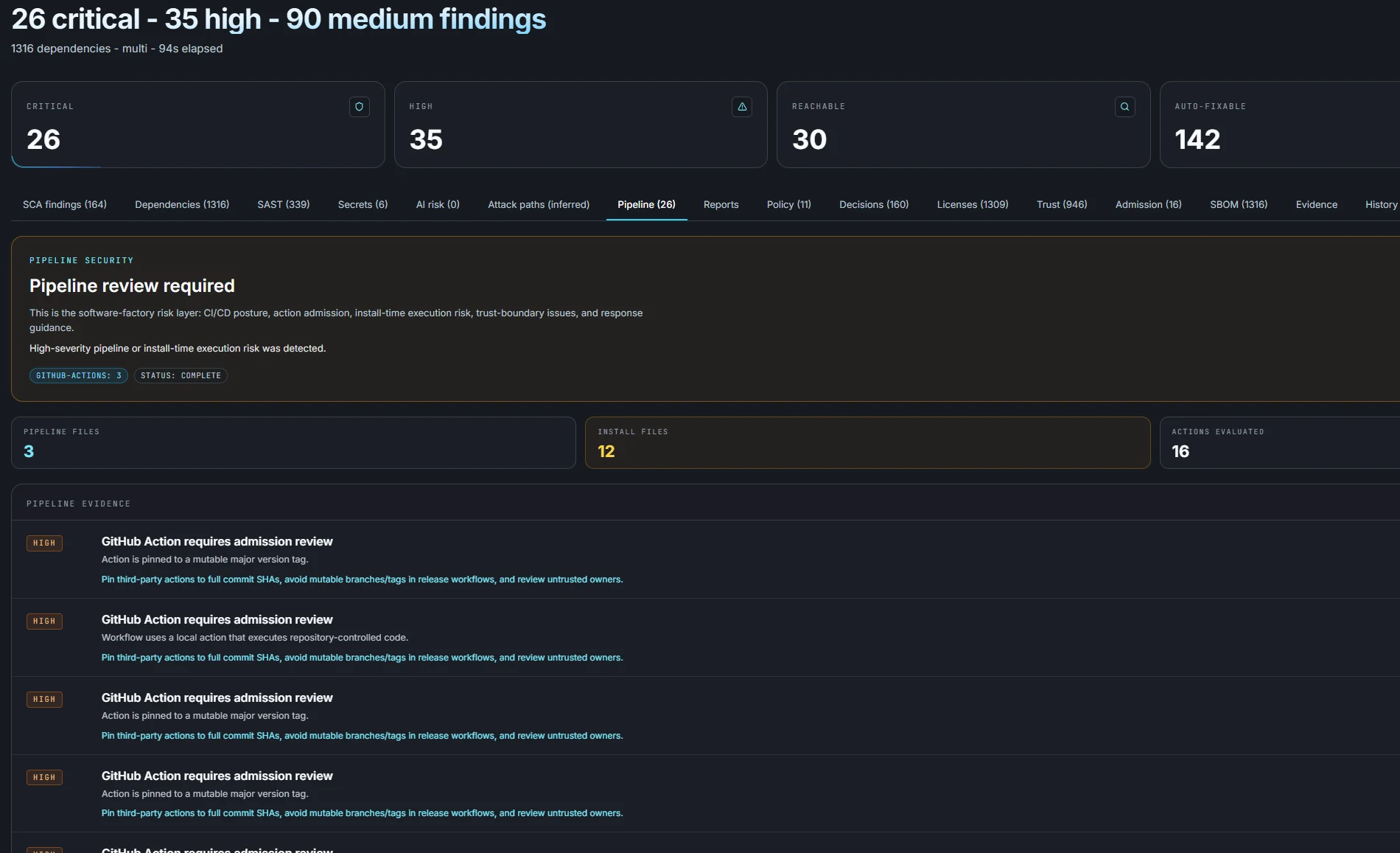Go to the AI risk (0) tab

(438, 204)
